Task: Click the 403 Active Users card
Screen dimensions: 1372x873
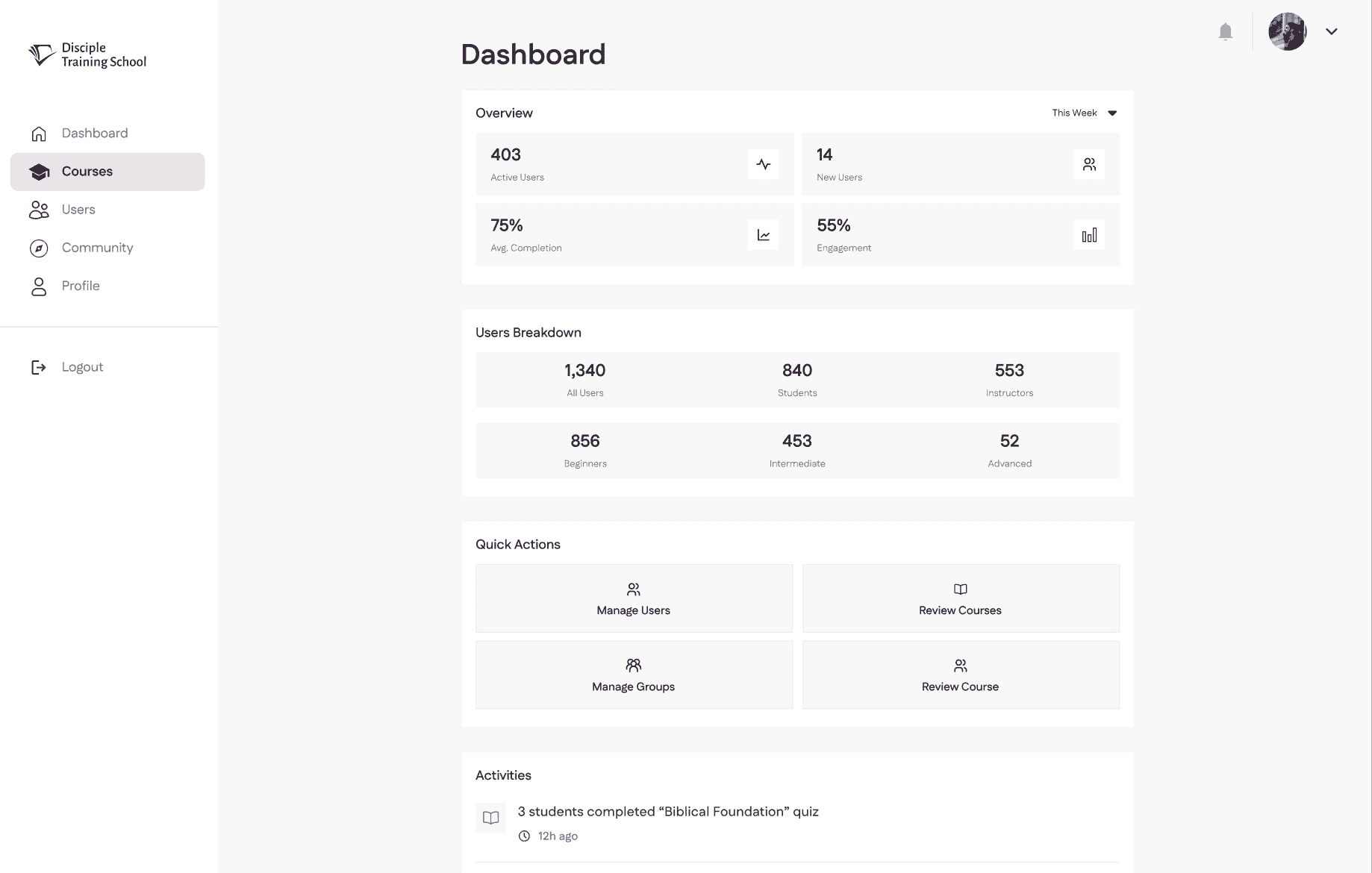Action: click(x=634, y=164)
